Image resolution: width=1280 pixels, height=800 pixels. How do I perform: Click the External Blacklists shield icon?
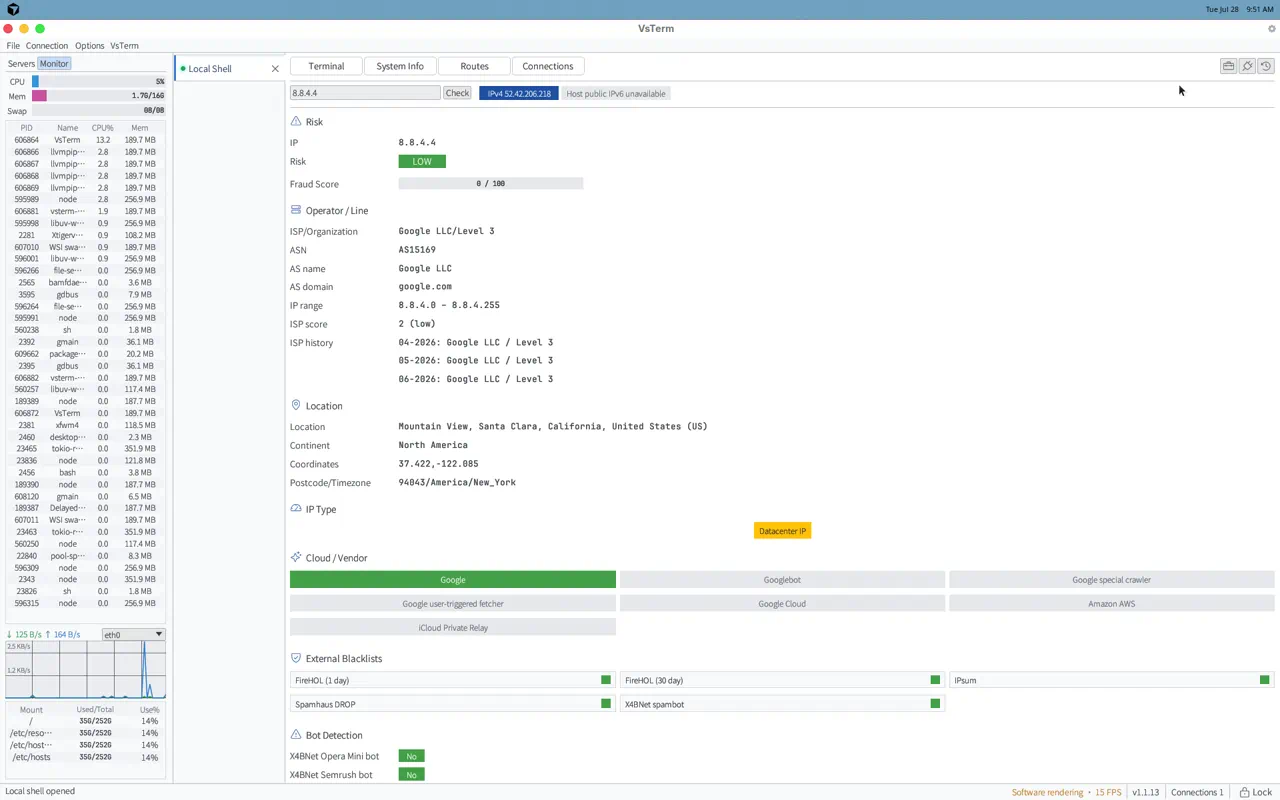tap(295, 658)
